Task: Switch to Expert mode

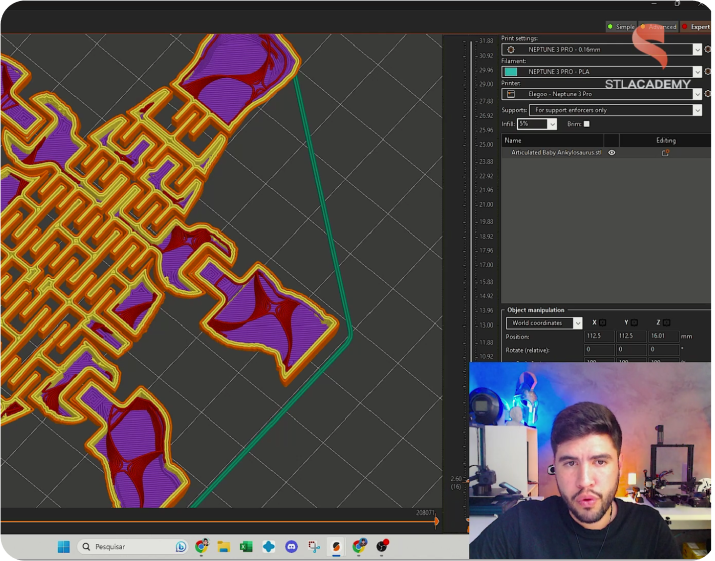Action: point(696,27)
